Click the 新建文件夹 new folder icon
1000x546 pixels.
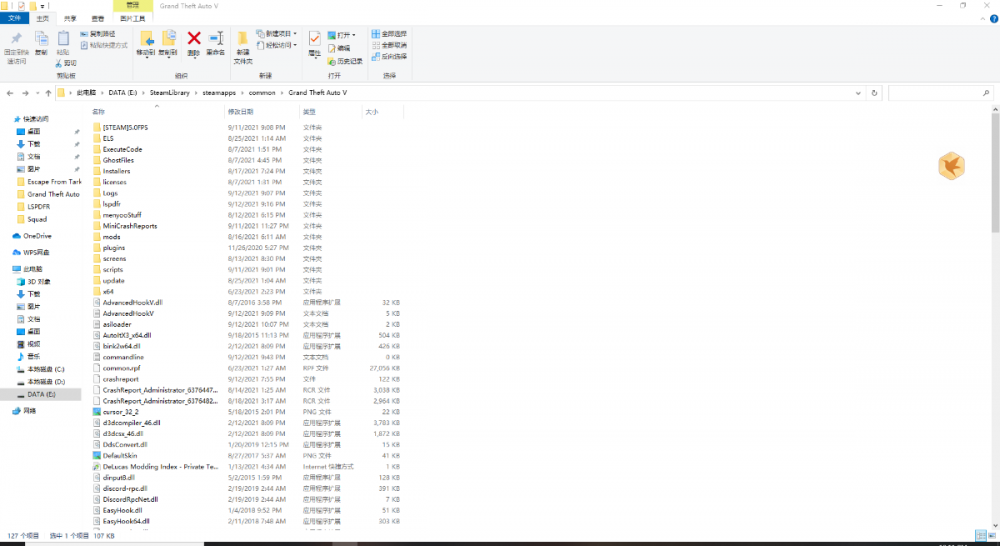point(243,38)
